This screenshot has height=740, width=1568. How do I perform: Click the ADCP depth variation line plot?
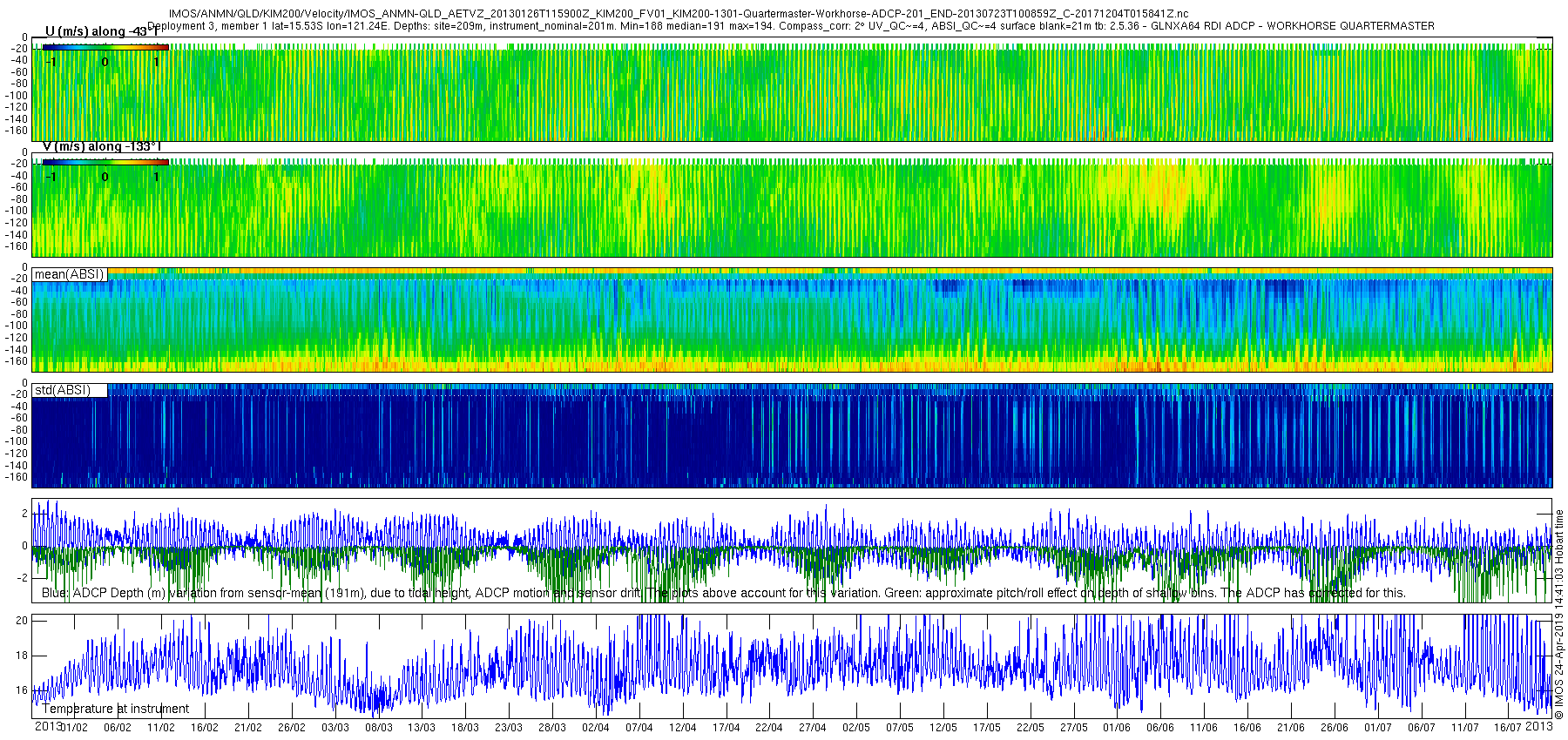(792, 550)
